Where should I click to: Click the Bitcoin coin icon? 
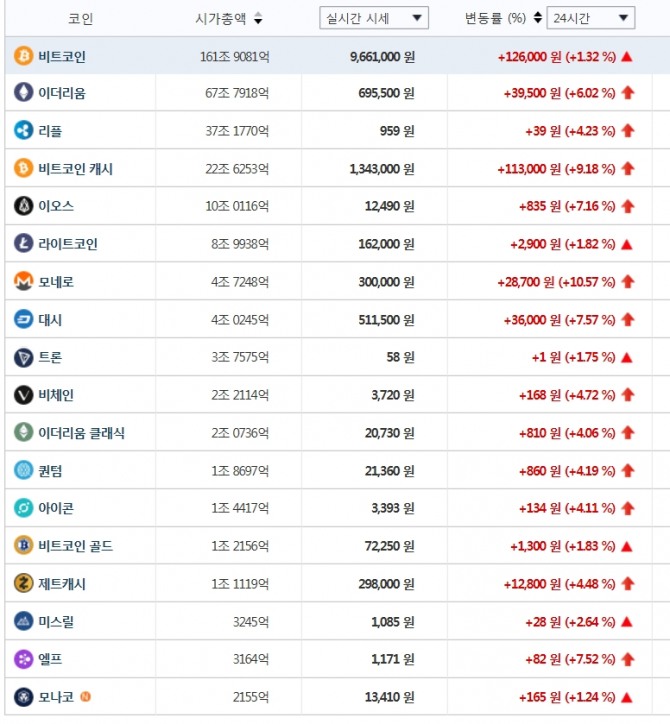[x=23, y=56]
